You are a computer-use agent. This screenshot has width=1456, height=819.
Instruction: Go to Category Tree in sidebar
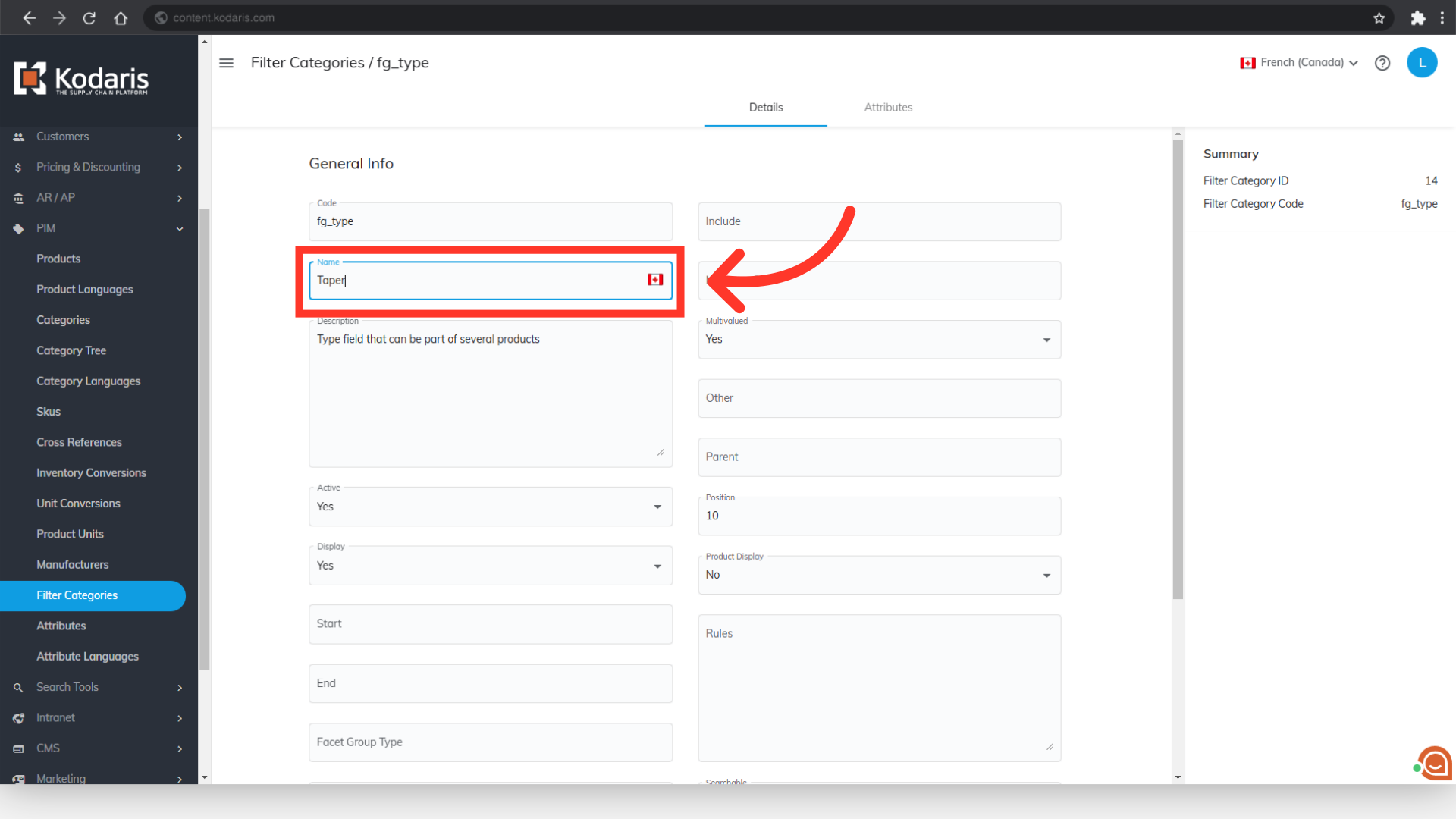click(71, 350)
